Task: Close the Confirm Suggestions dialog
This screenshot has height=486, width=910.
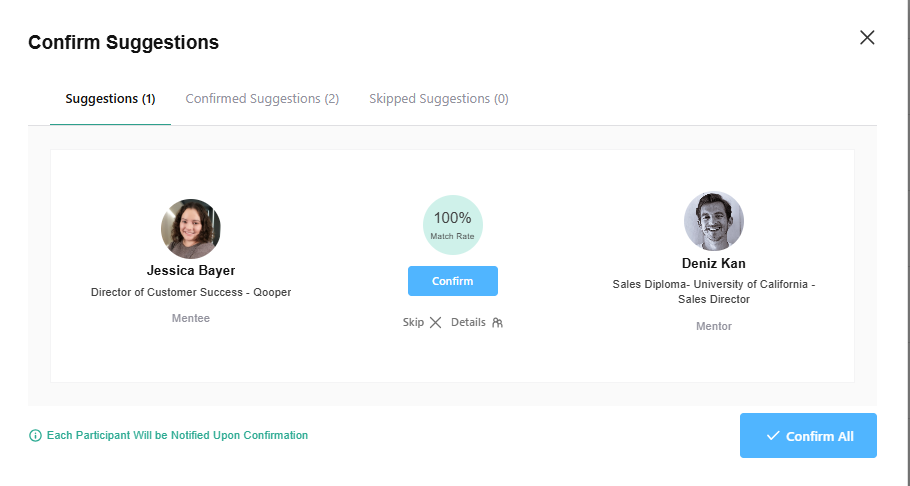Action: pyautogui.click(x=867, y=38)
